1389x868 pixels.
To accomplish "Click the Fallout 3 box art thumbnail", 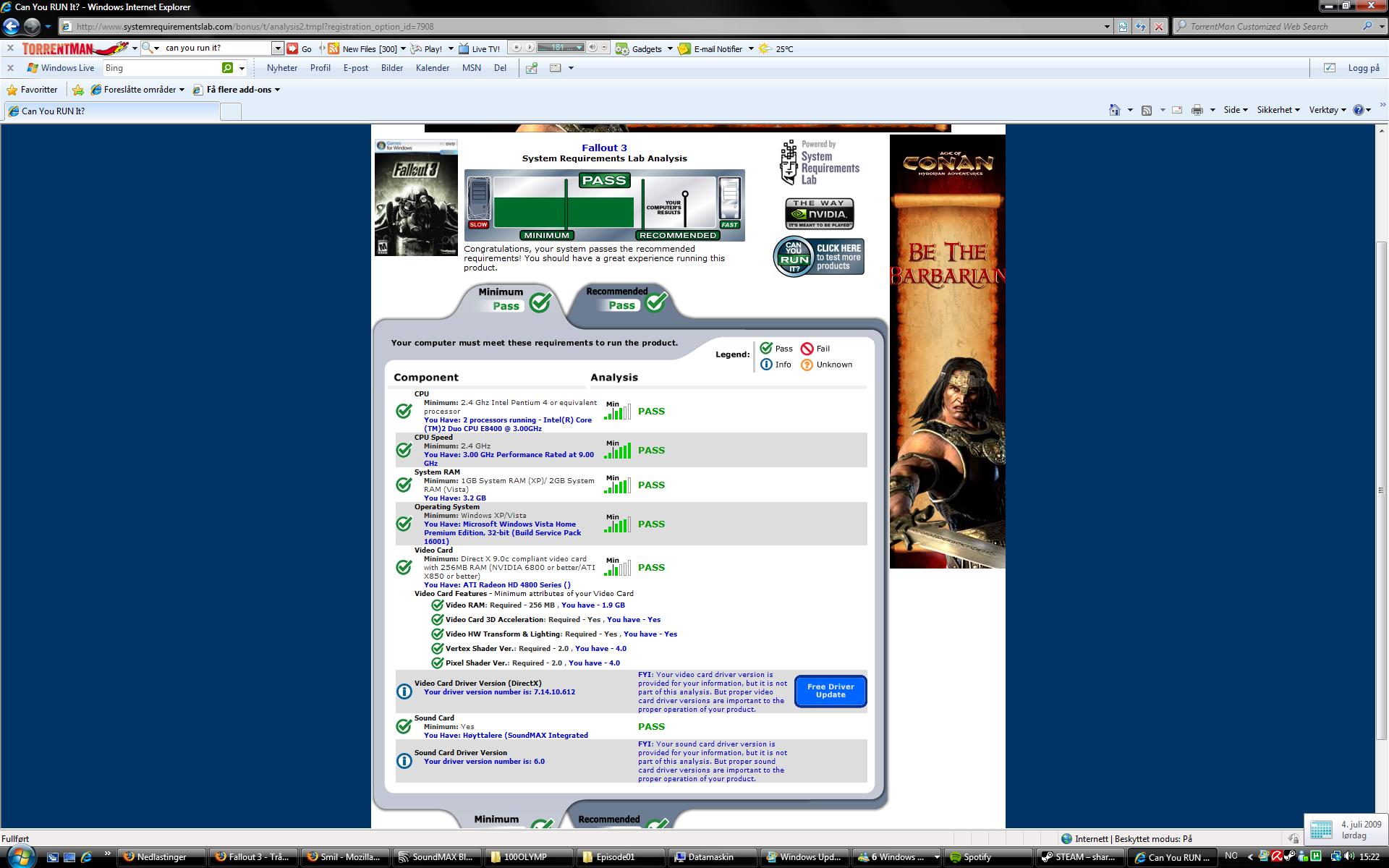I will pos(416,197).
